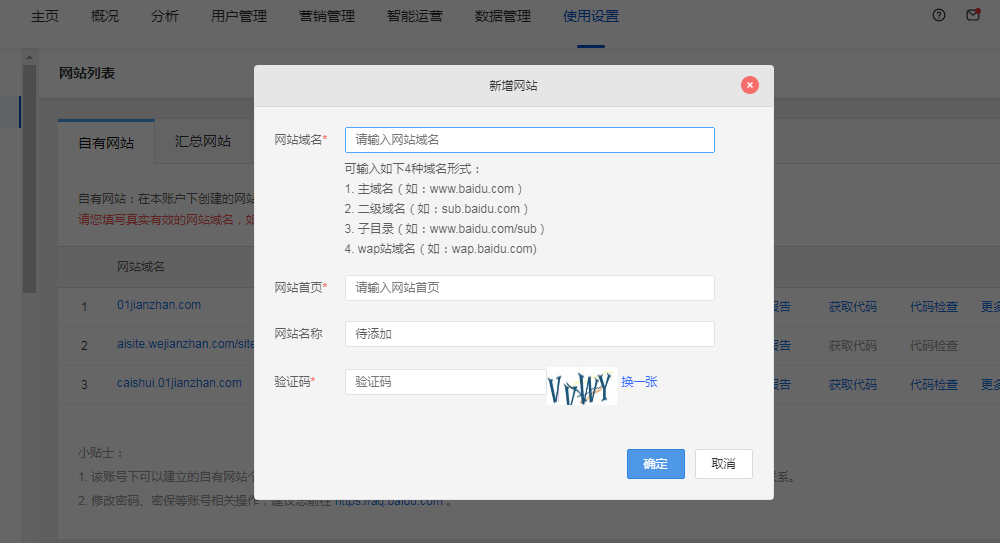This screenshot has width=1000, height=543.
Task: Go to 主页 in top navigation
Action: (45, 16)
